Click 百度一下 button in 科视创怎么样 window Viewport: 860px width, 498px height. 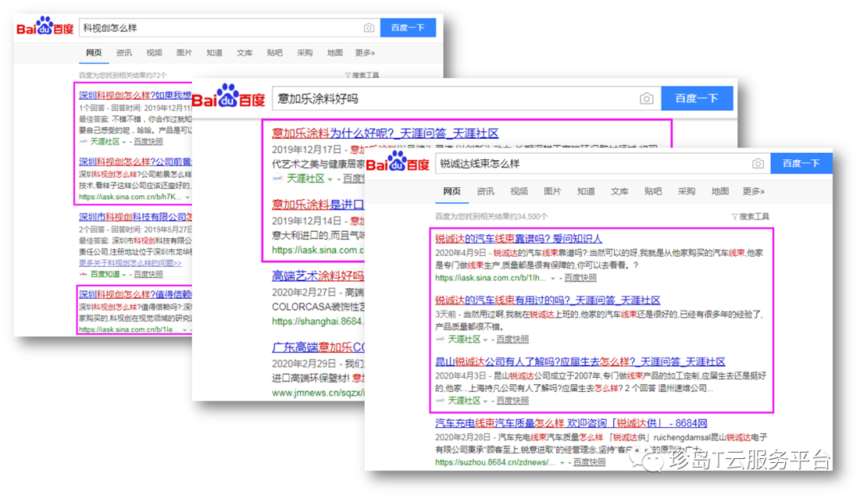(x=408, y=27)
